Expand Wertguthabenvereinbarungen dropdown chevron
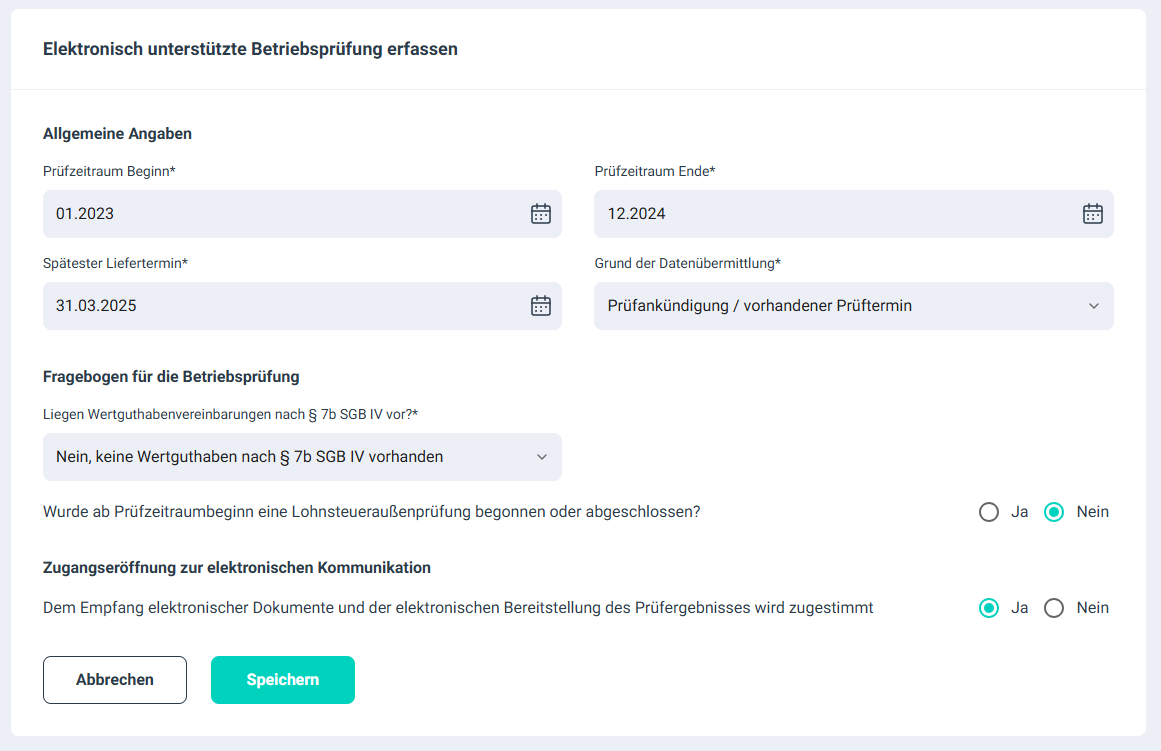This screenshot has width=1161, height=751. [542, 457]
